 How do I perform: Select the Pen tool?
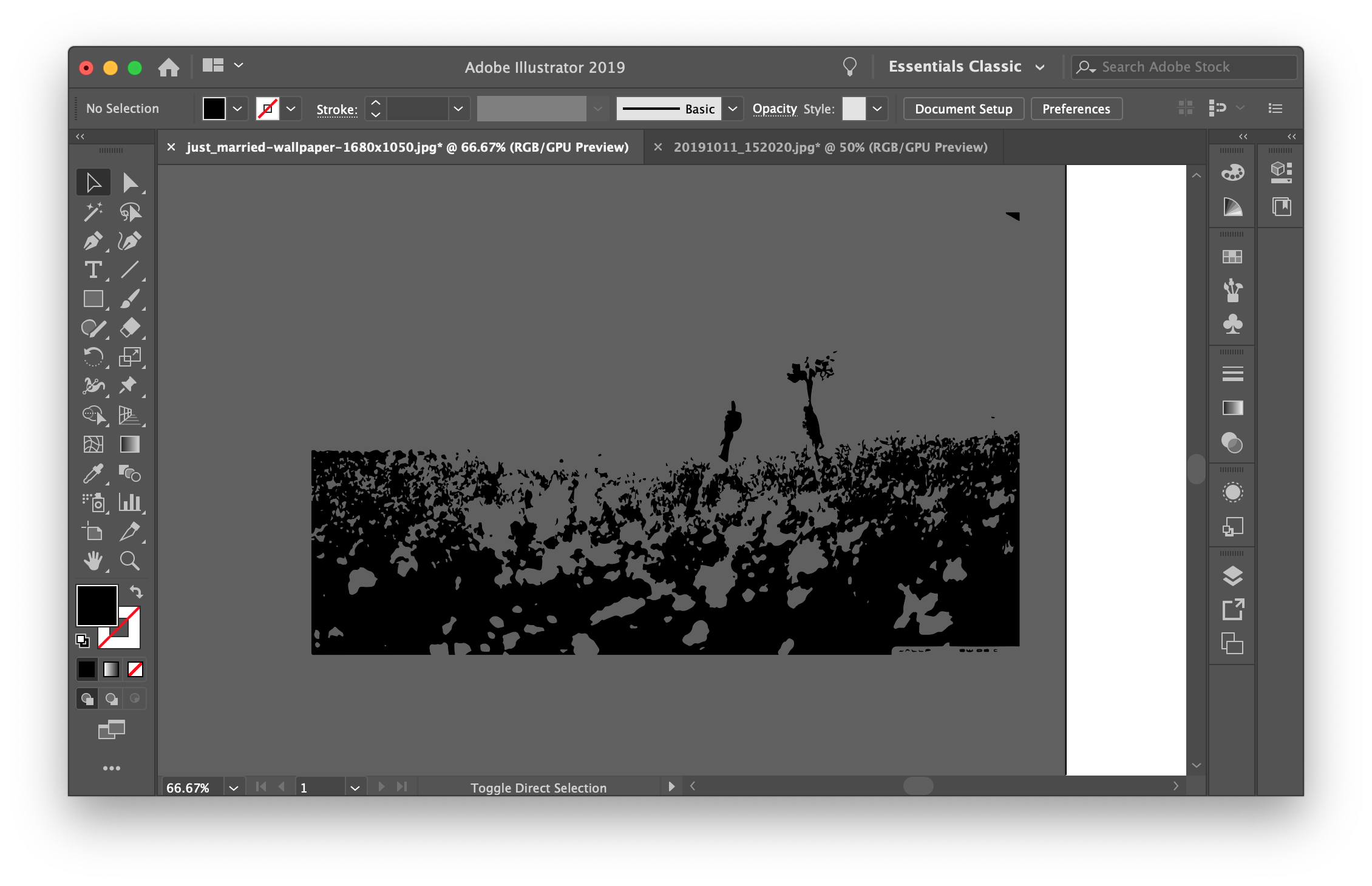[x=93, y=241]
